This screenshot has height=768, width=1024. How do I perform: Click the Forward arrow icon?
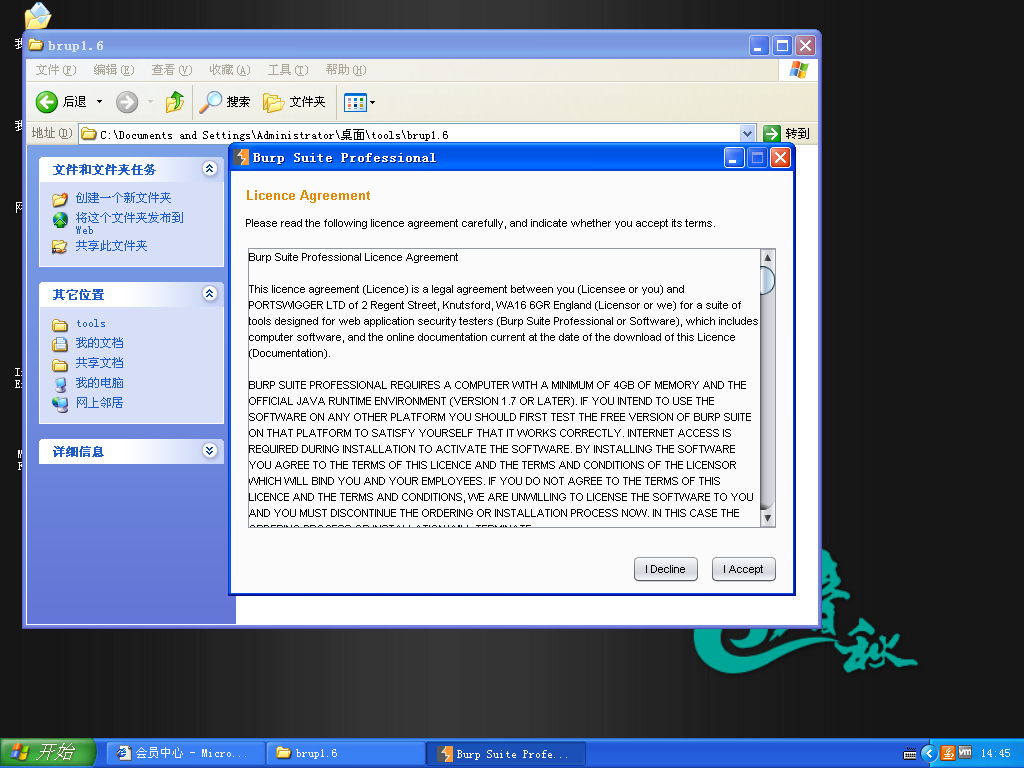(x=127, y=102)
